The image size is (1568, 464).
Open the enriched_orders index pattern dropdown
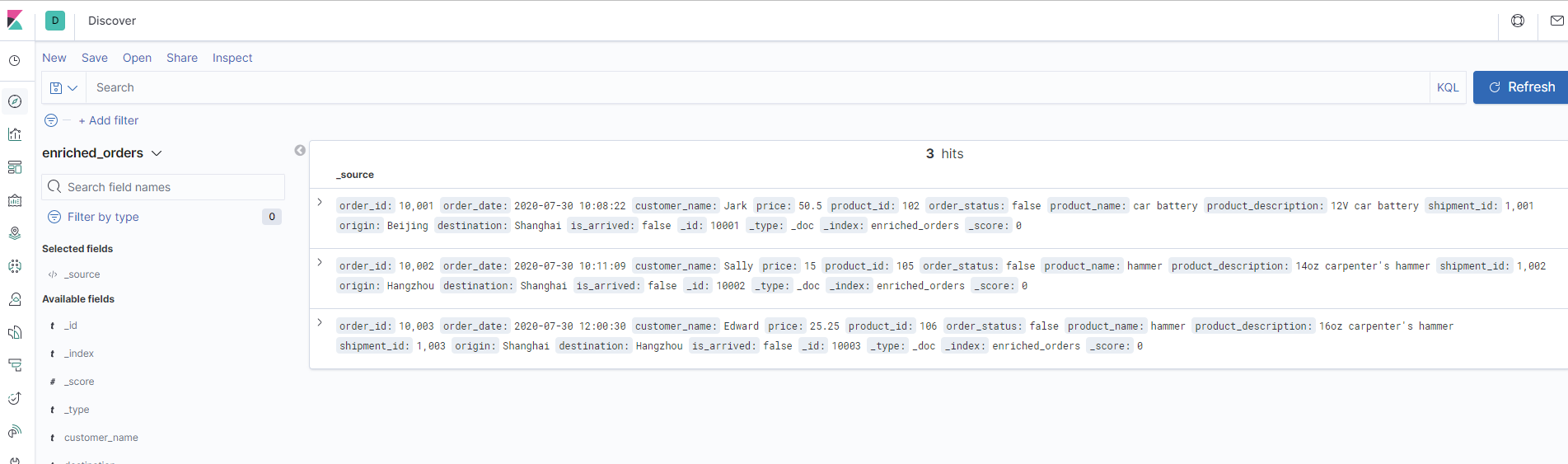click(102, 153)
